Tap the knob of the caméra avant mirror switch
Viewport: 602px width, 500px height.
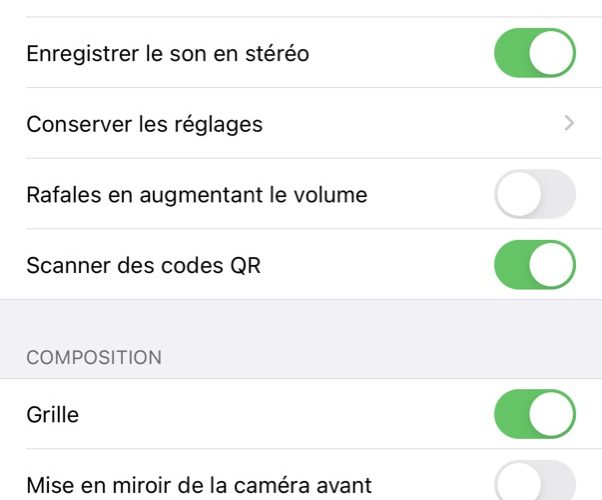click(x=518, y=483)
